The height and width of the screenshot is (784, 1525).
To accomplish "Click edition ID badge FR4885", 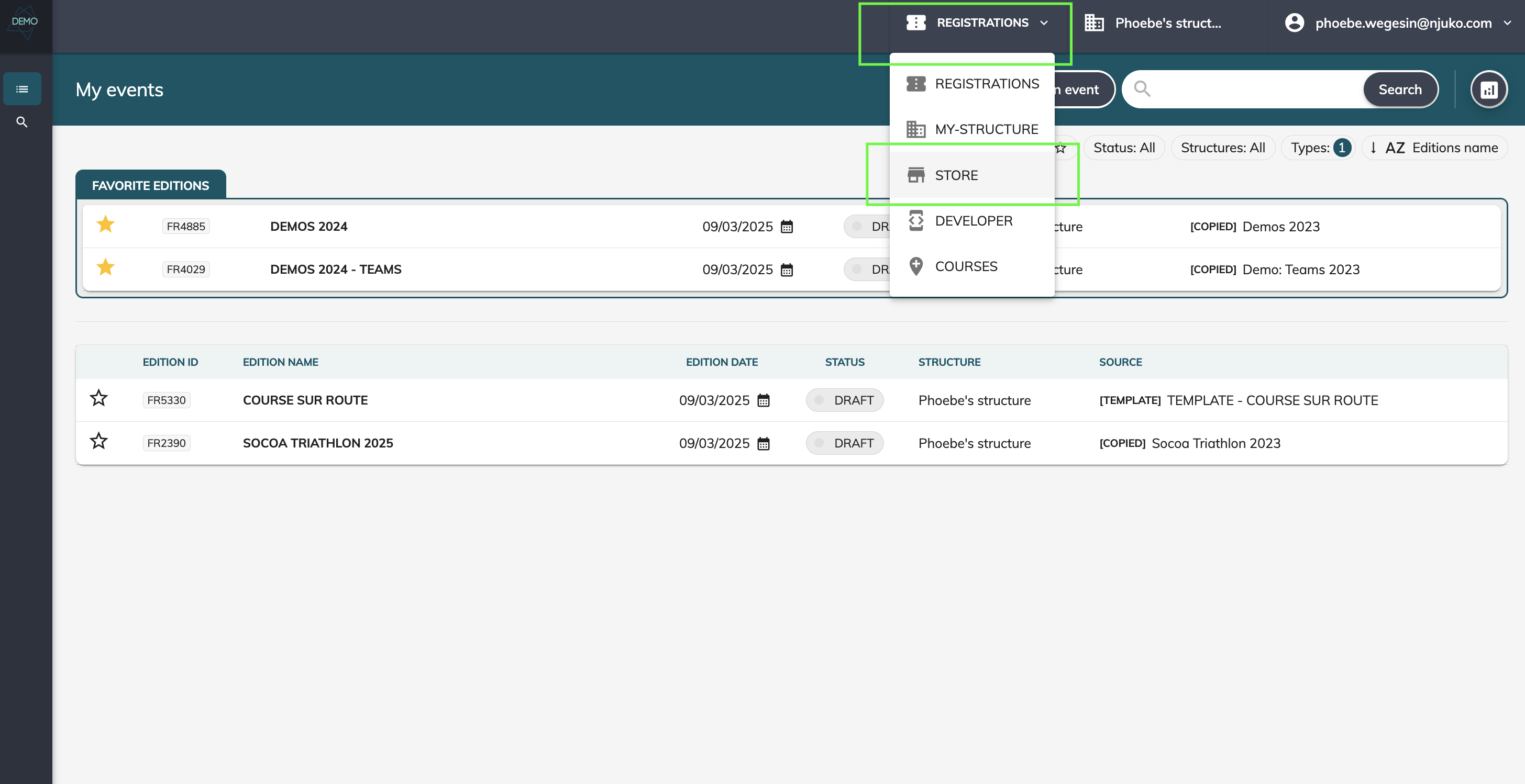I will coord(186,227).
